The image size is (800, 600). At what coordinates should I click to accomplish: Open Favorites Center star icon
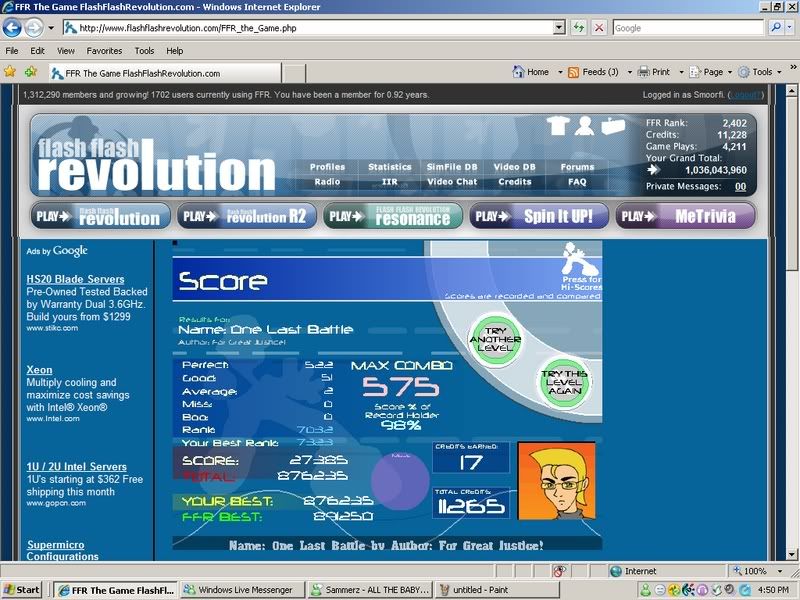(10, 71)
